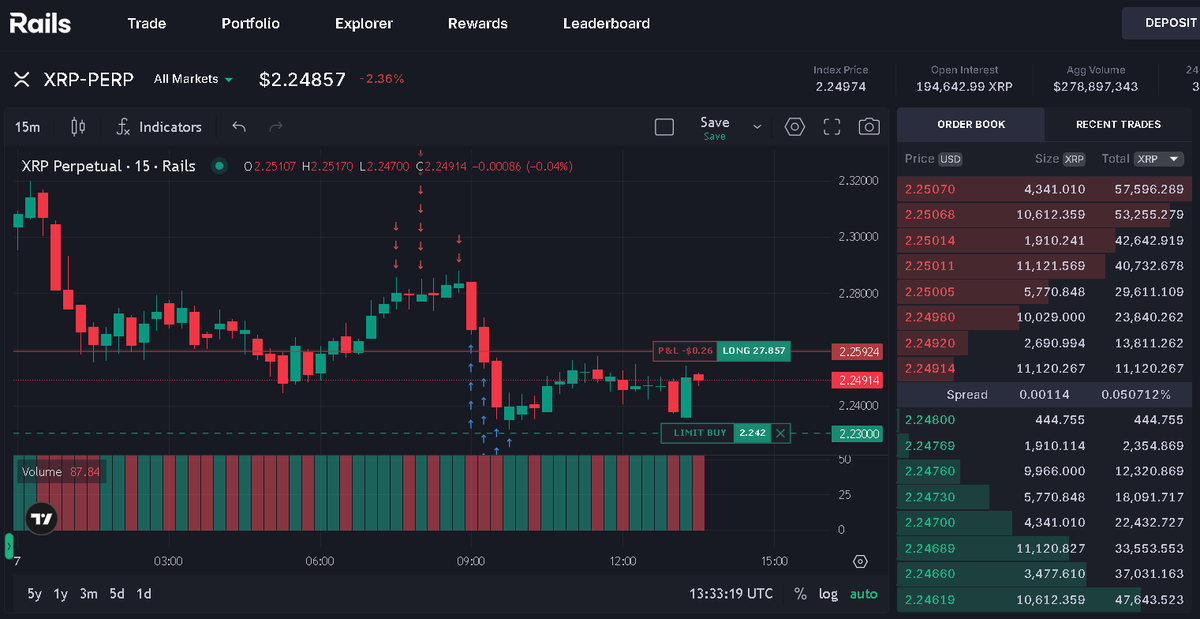Click the Agg Volume value $278,897,343

click(1095, 87)
